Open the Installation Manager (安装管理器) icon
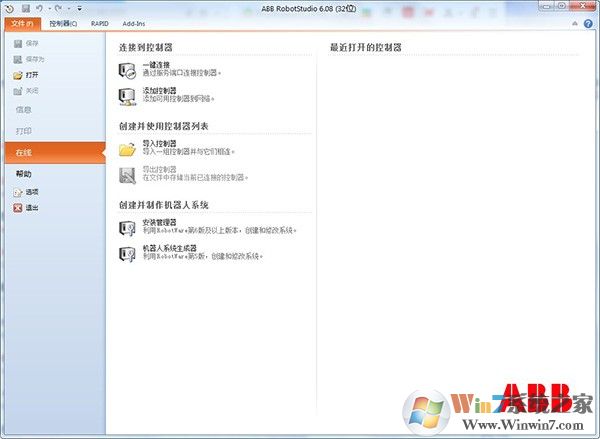 (x=127, y=227)
